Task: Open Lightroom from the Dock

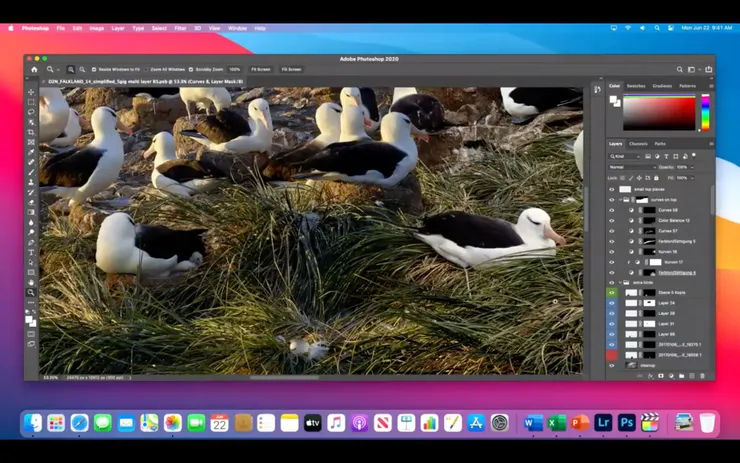Action: click(603, 423)
